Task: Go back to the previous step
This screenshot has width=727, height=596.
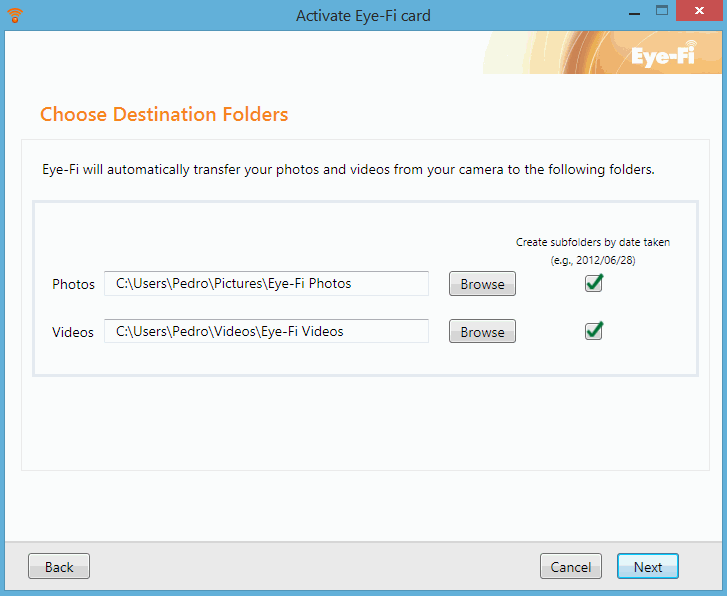Action: coord(59,566)
